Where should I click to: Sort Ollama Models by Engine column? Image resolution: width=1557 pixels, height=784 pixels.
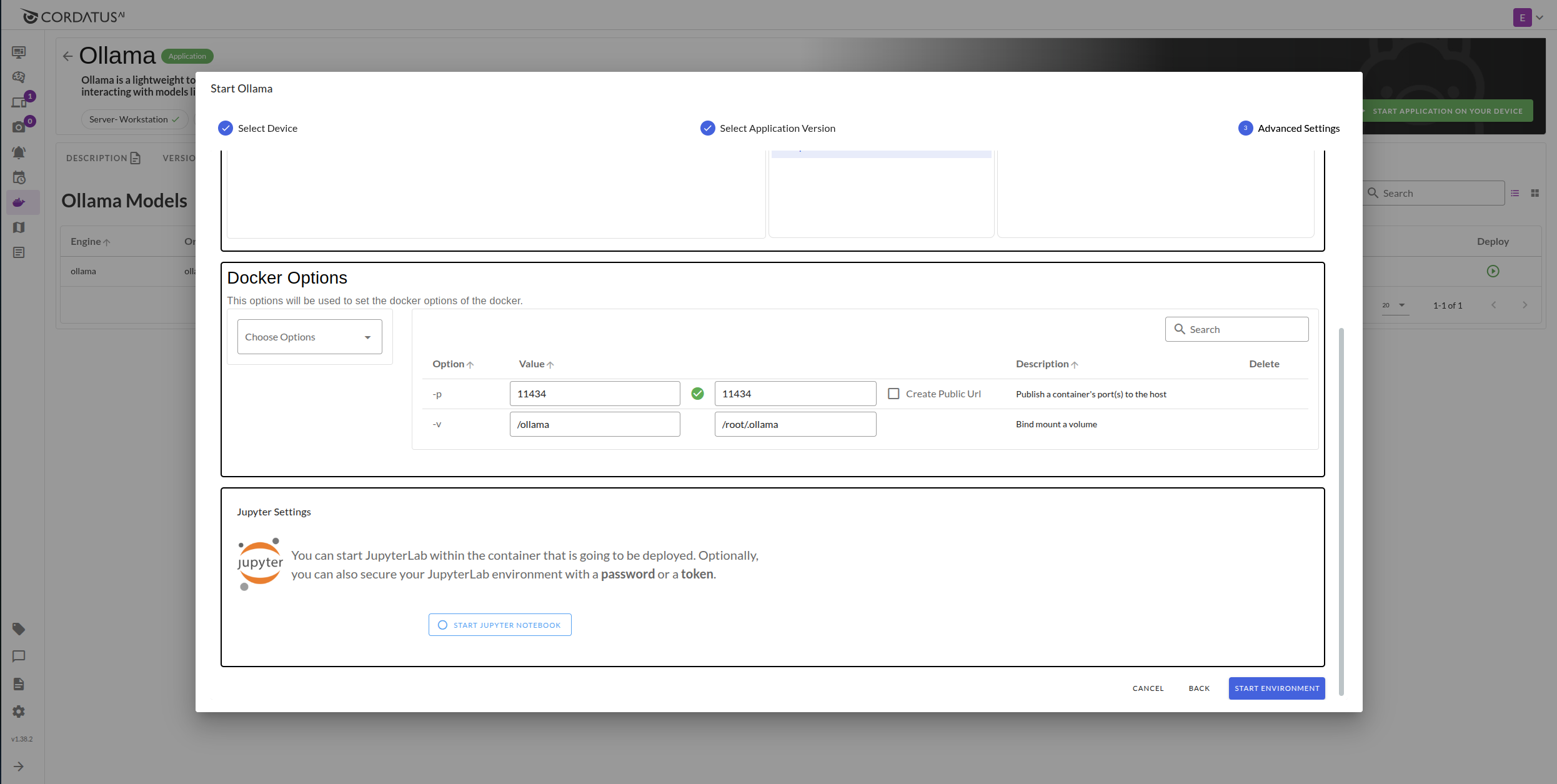[90, 242]
